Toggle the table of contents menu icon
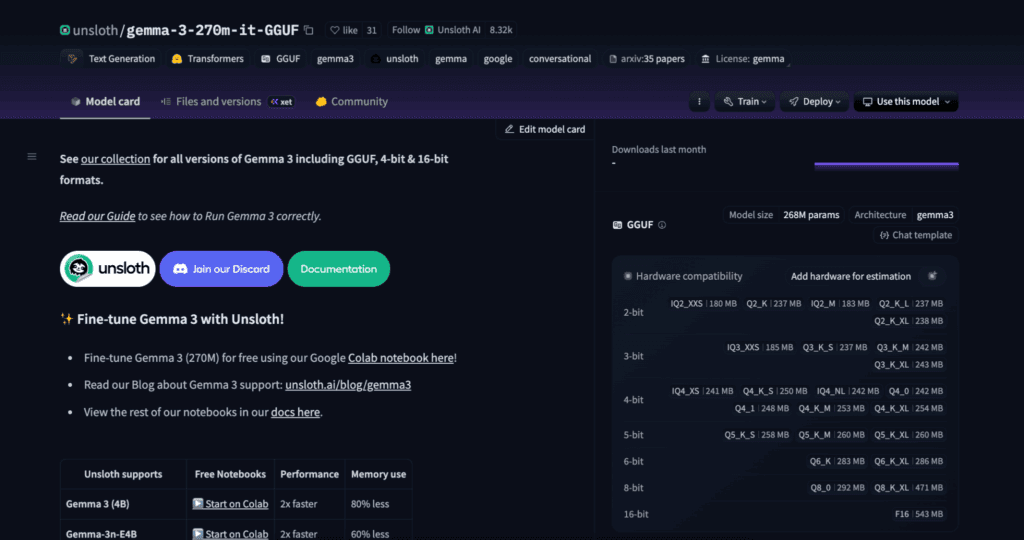This screenshot has height=540, width=1024. (x=31, y=157)
